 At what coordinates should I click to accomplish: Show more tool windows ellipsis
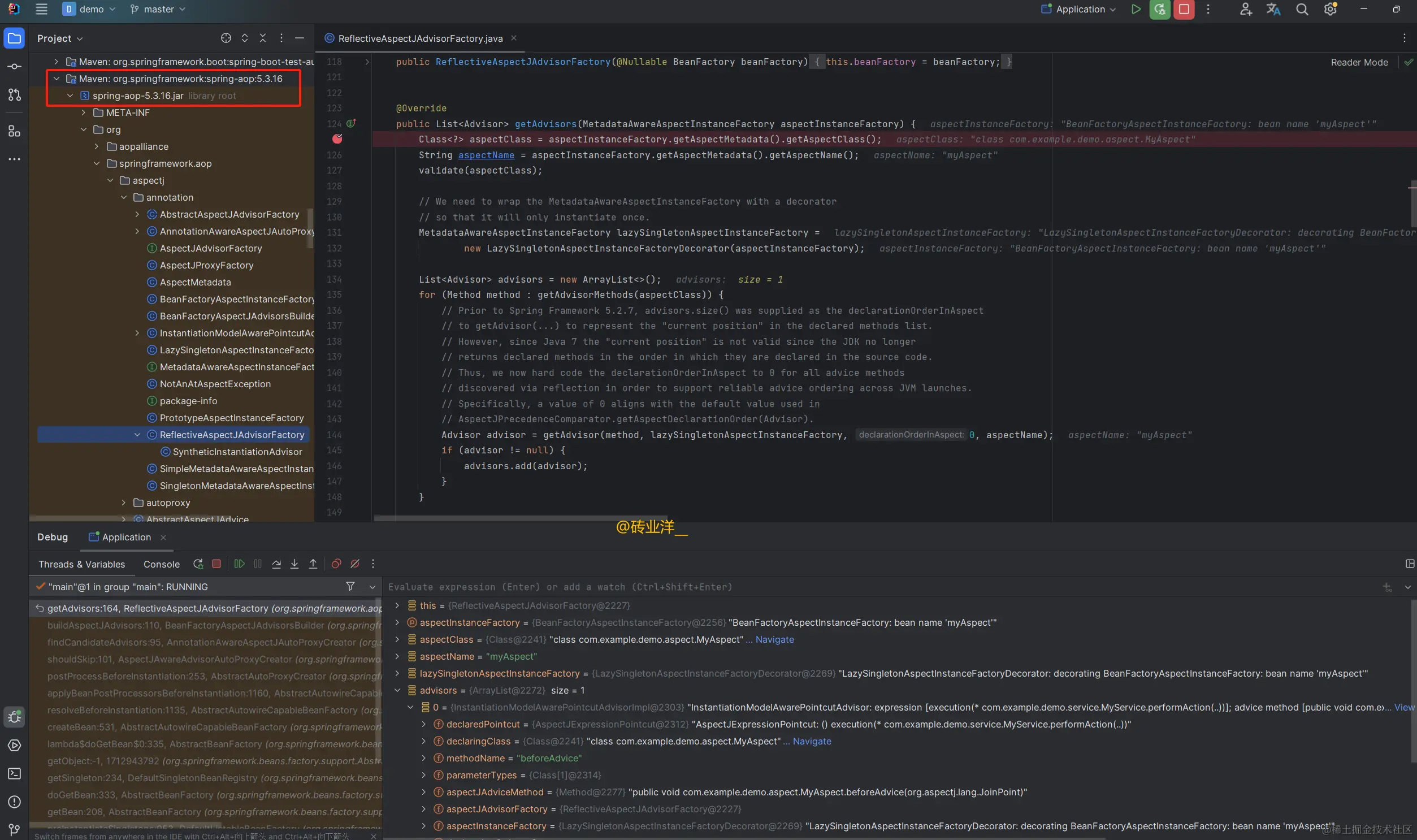pos(14,159)
